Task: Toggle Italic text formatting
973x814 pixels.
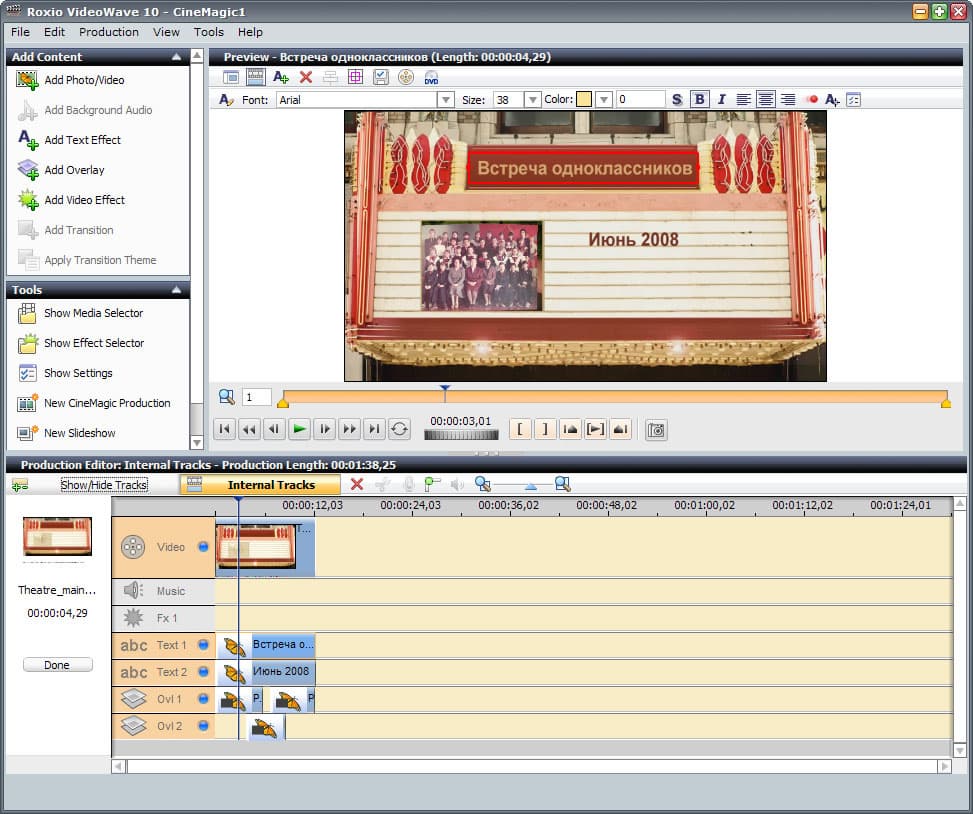Action: (x=720, y=100)
